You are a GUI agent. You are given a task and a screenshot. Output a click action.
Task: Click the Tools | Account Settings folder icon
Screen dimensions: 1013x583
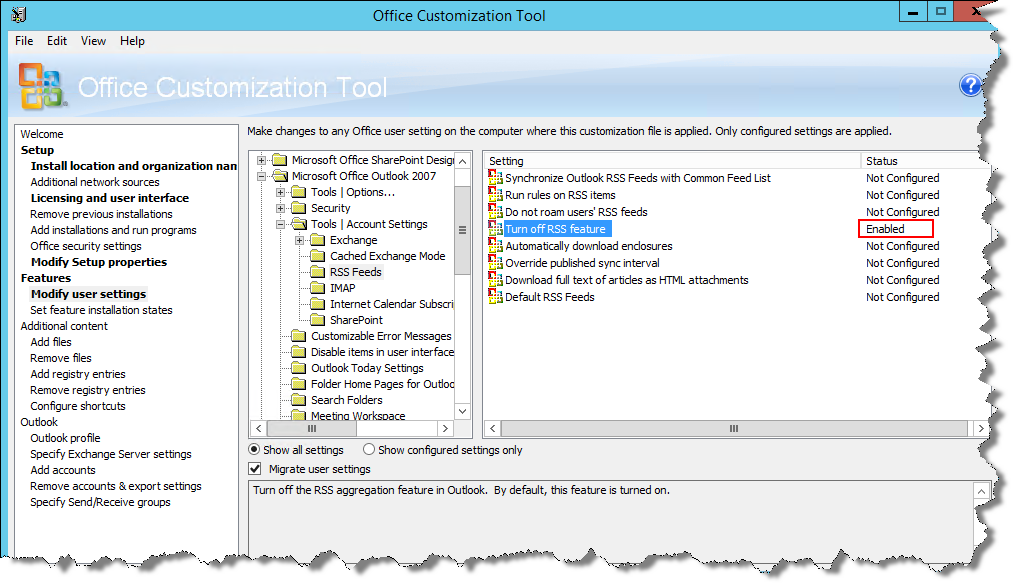pos(298,224)
